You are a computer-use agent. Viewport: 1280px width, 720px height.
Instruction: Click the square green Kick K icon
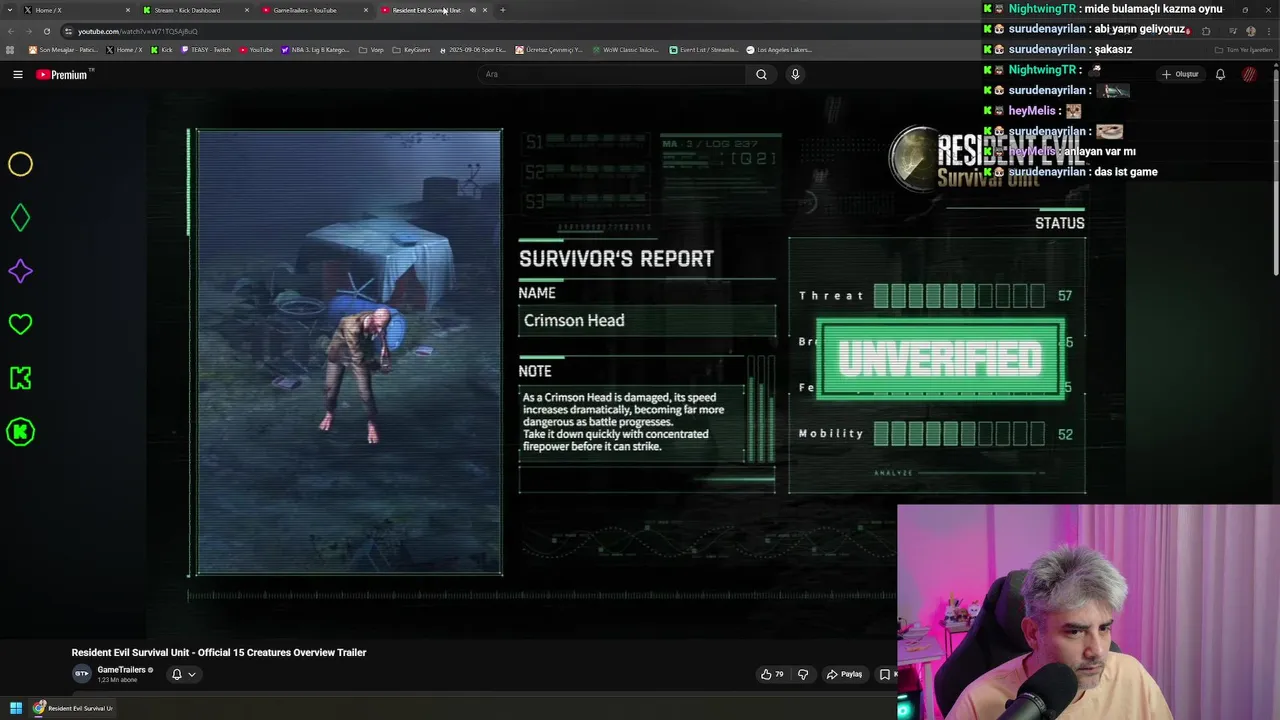coord(20,378)
